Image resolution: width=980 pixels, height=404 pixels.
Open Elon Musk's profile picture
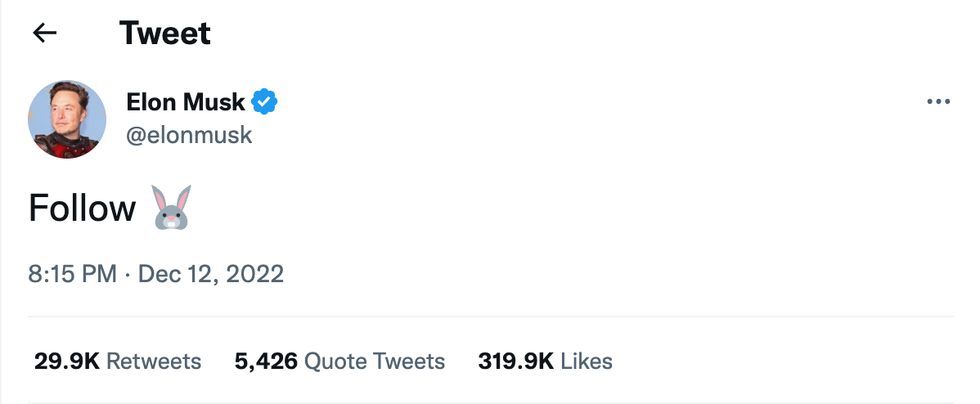(x=67, y=119)
